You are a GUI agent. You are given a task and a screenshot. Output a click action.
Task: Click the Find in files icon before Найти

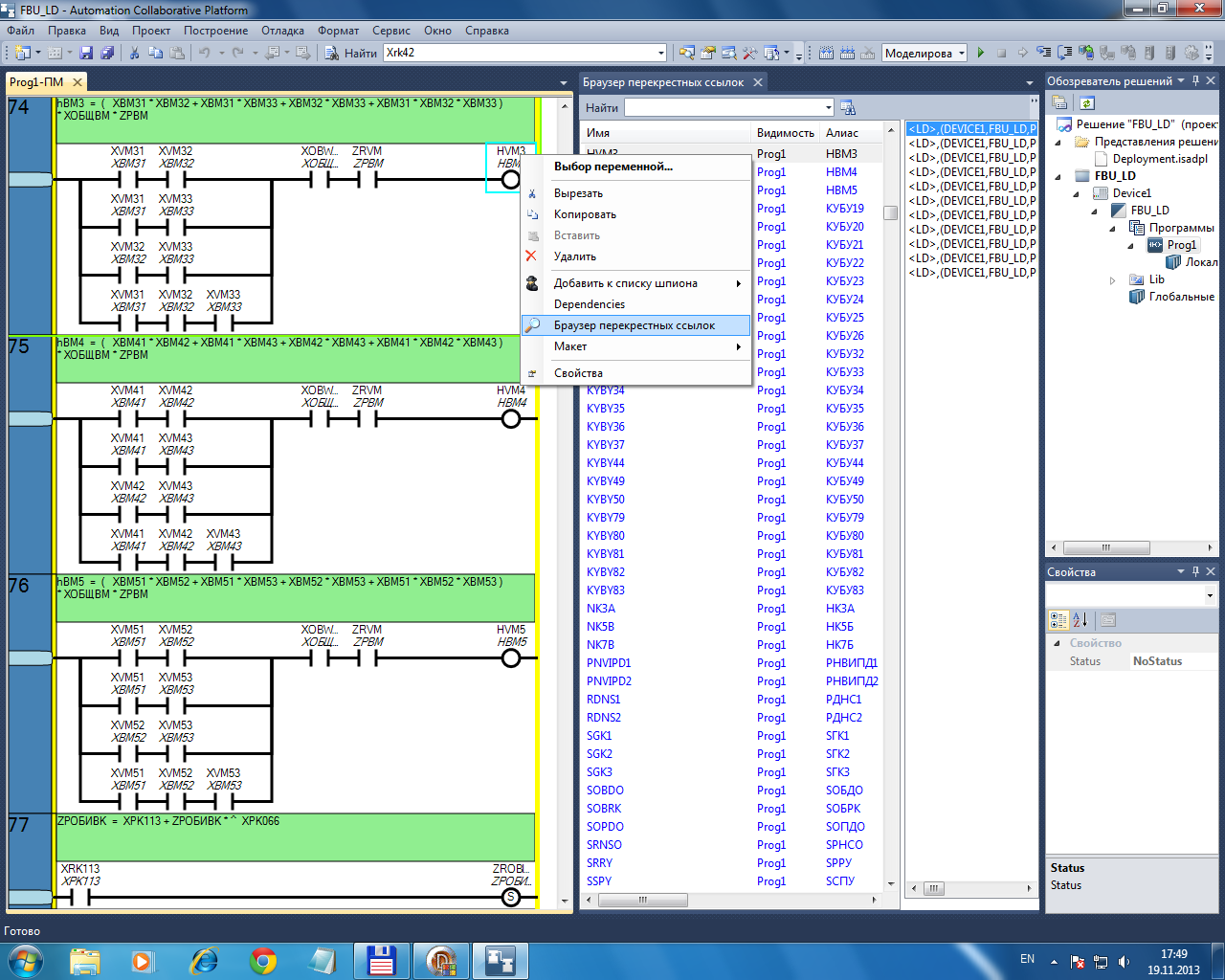coord(331,54)
